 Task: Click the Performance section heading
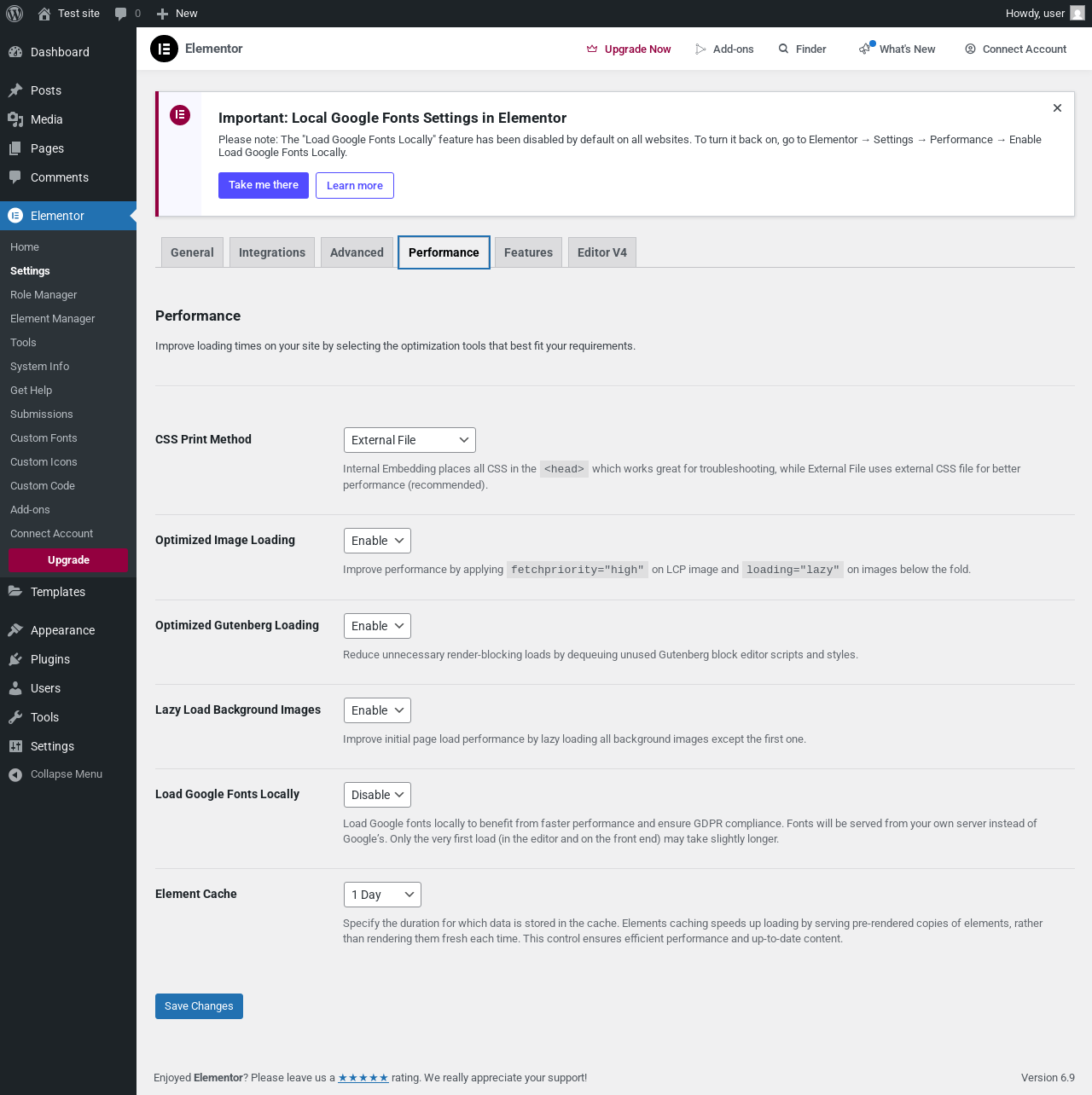point(198,316)
